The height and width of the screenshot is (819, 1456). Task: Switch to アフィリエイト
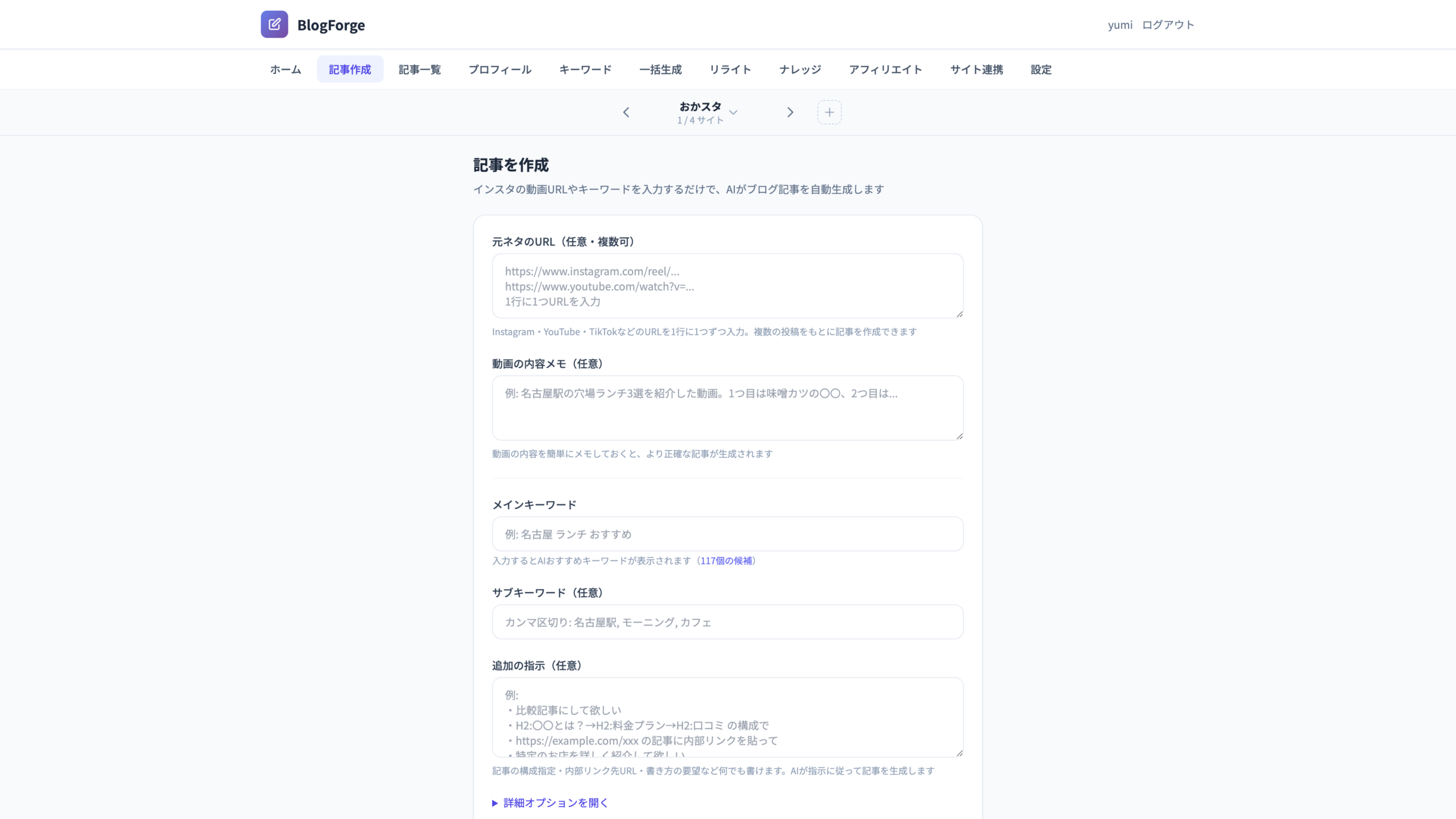click(886, 69)
